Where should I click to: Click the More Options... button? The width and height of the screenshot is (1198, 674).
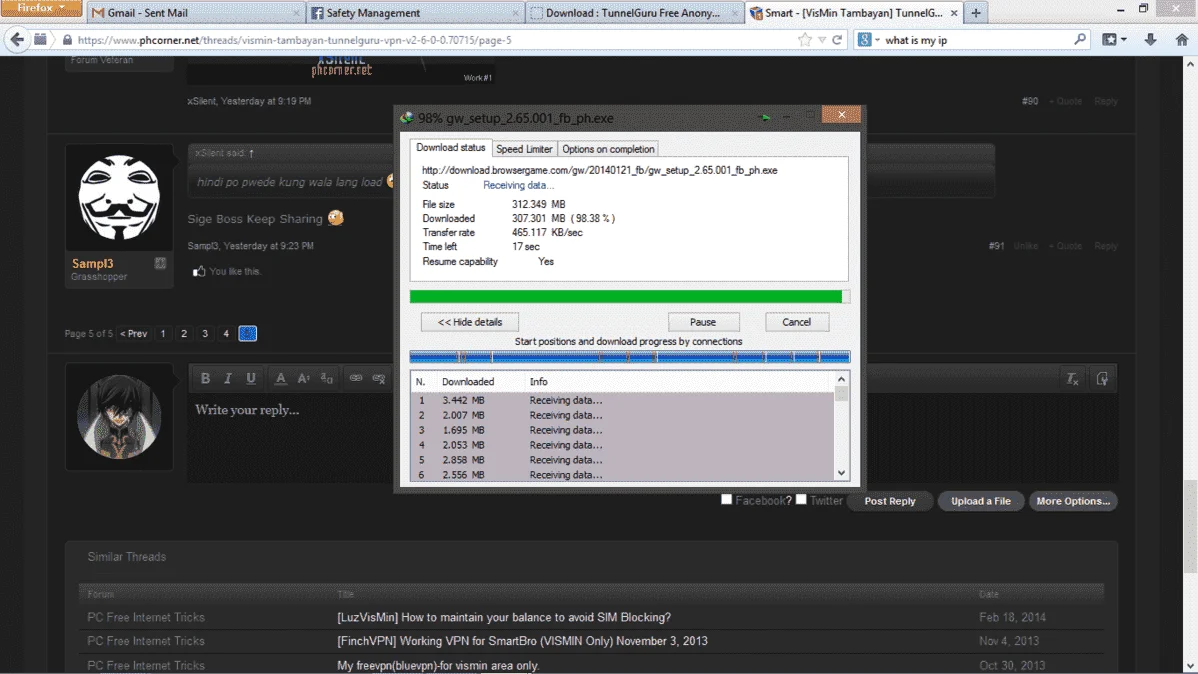pyautogui.click(x=1073, y=501)
